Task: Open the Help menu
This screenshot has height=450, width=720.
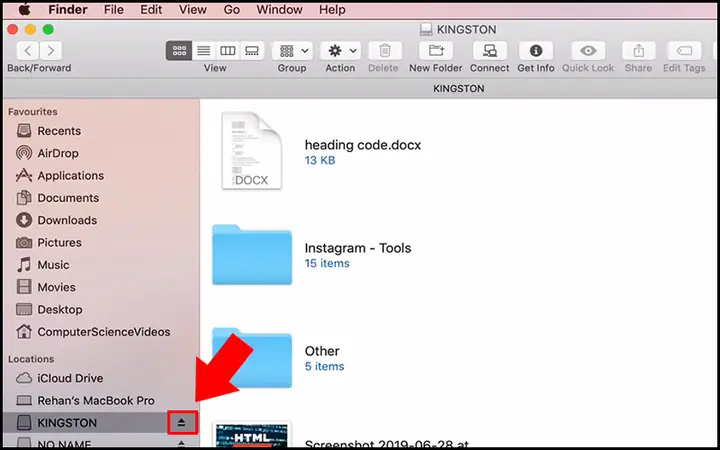Action: coord(332,10)
